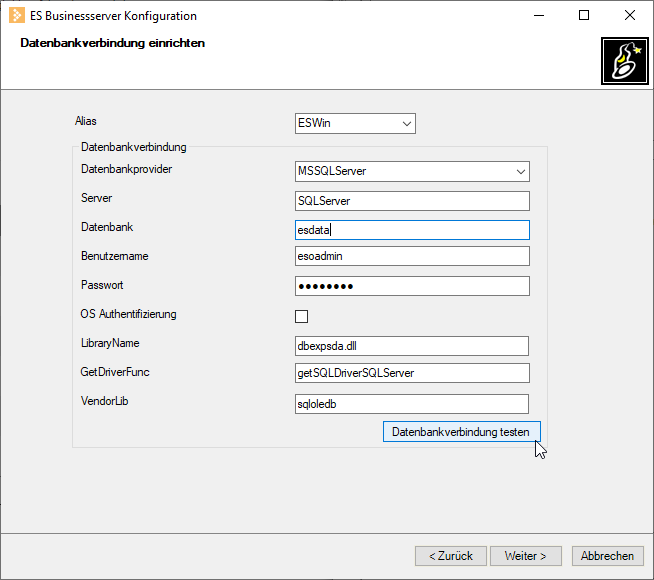Return to previous page with Zurück

(450, 556)
